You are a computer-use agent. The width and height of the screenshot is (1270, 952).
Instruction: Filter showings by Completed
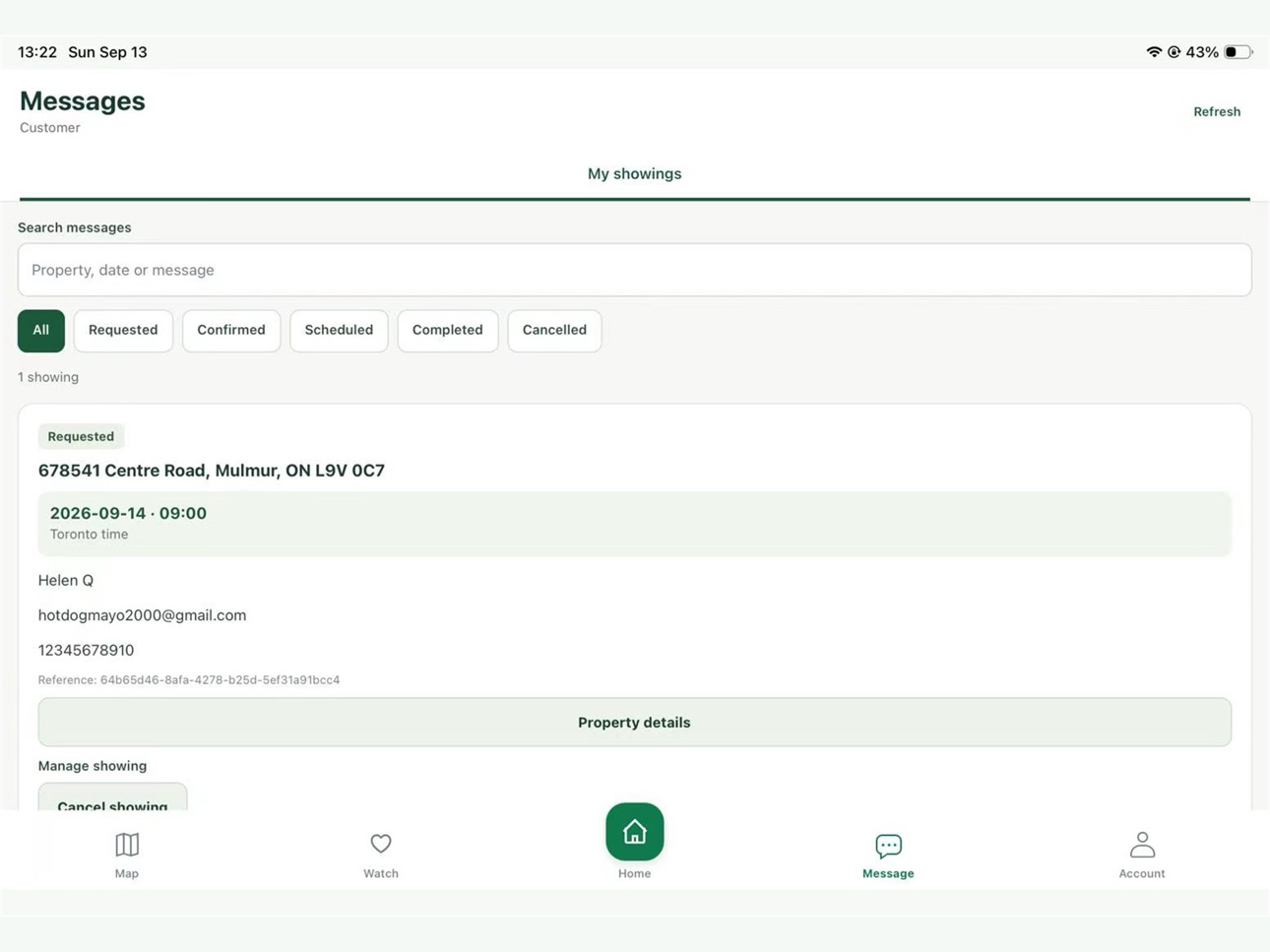[x=448, y=331]
